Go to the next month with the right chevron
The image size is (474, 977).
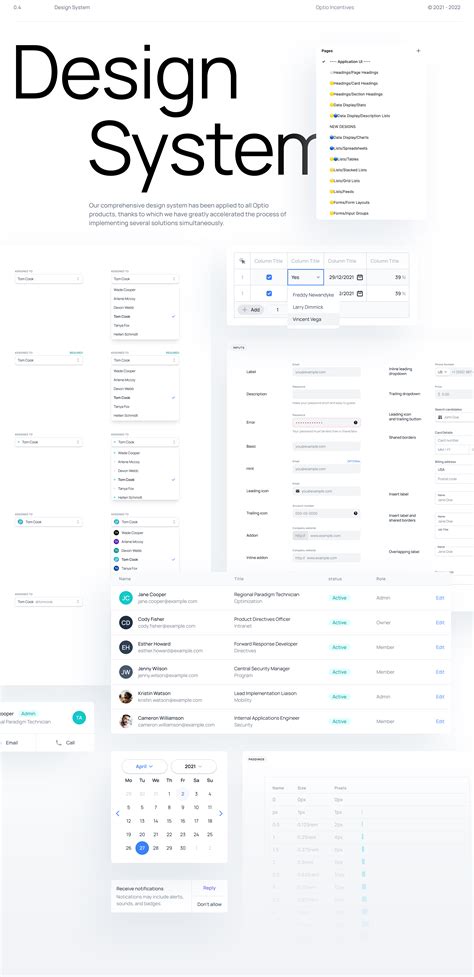coord(220,813)
